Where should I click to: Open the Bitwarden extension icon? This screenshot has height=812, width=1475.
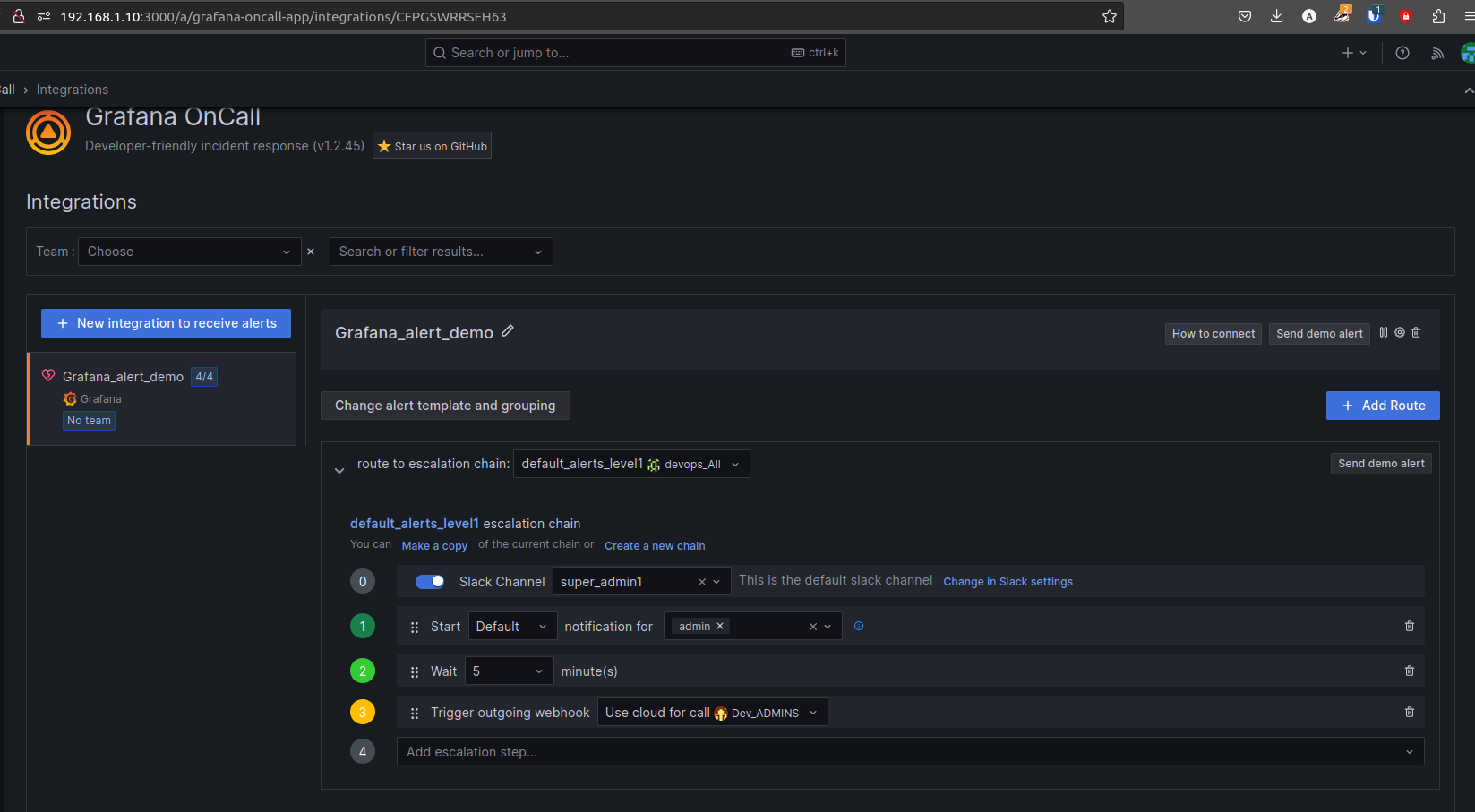[x=1374, y=15]
